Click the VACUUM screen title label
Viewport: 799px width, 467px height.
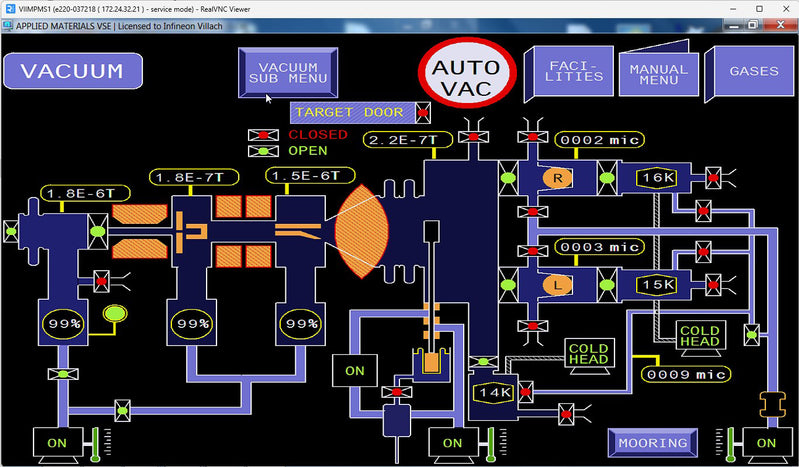[x=73, y=71]
